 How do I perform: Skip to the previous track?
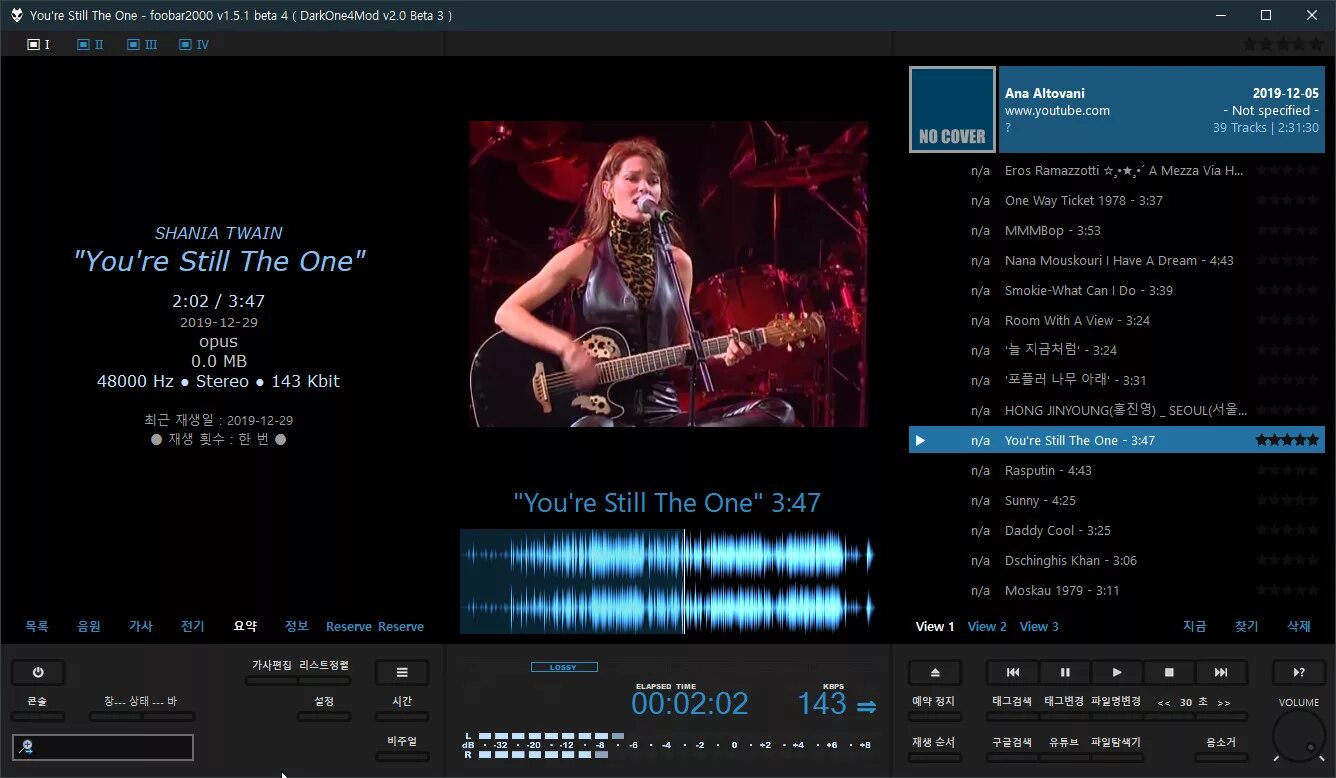click(x=1012, y=673)
